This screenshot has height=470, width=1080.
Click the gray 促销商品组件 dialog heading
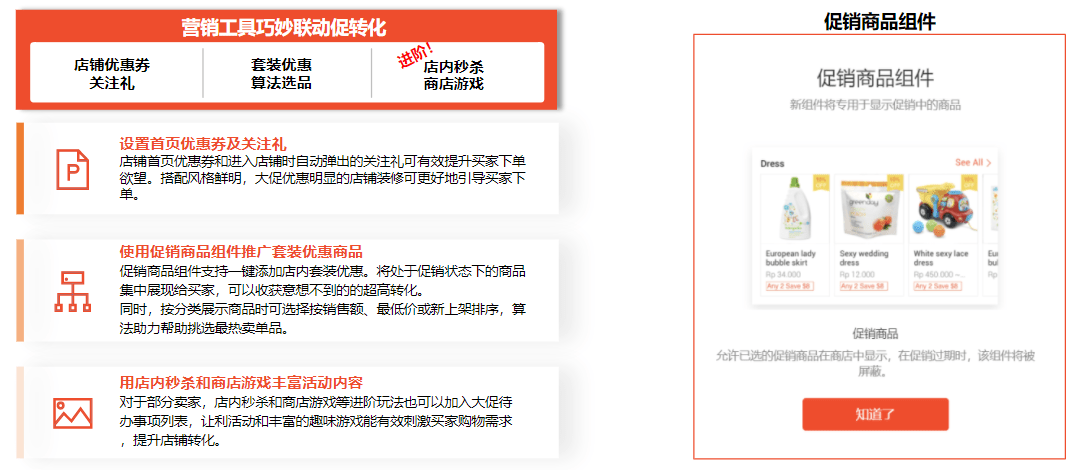(x=875, y=78)
